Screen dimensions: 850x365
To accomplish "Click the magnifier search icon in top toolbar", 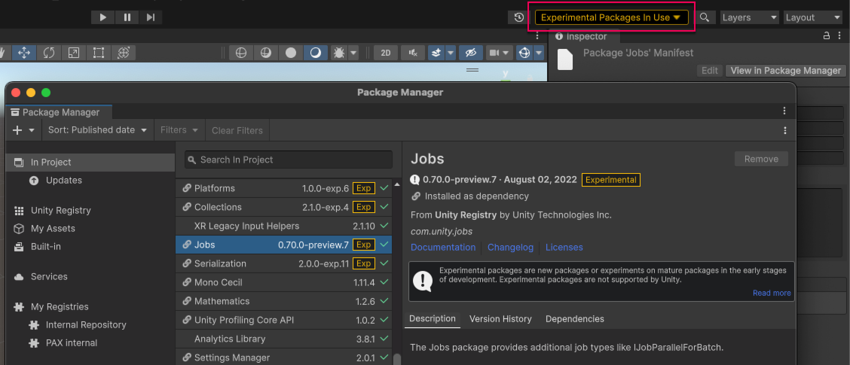I will (x=704, y=17).
